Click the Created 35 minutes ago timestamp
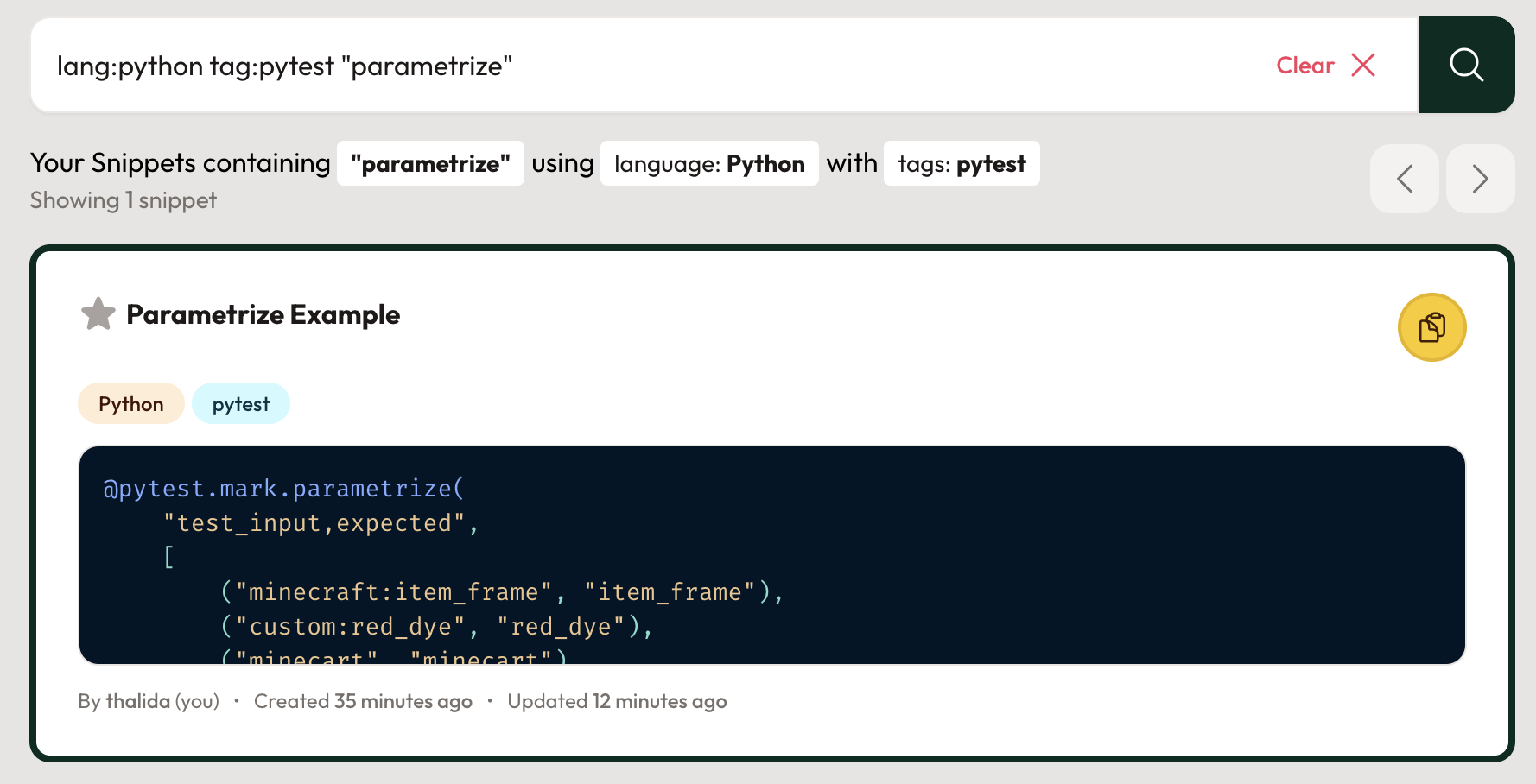 click(363, 701)
